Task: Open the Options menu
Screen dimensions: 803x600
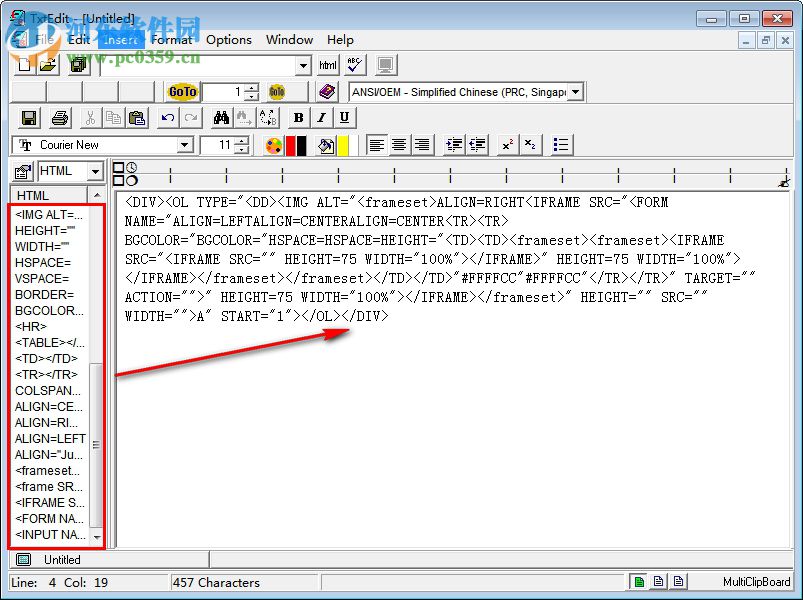Action: 229,40
